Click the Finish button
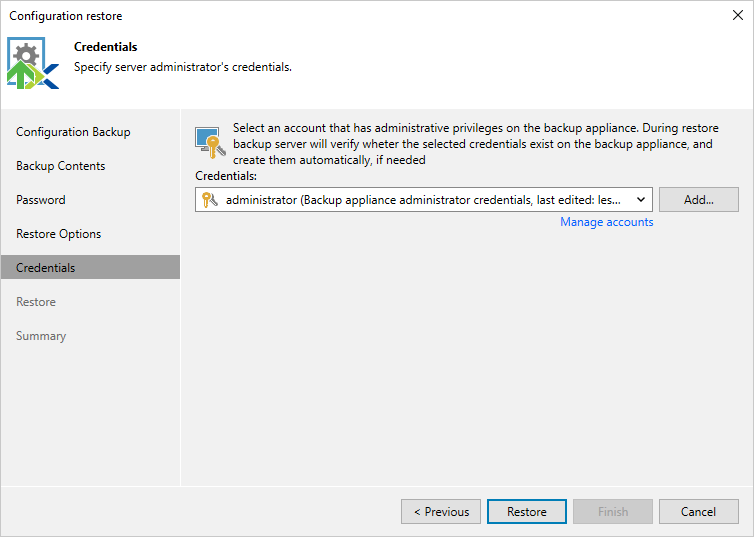754x537 pixels. 613,512
